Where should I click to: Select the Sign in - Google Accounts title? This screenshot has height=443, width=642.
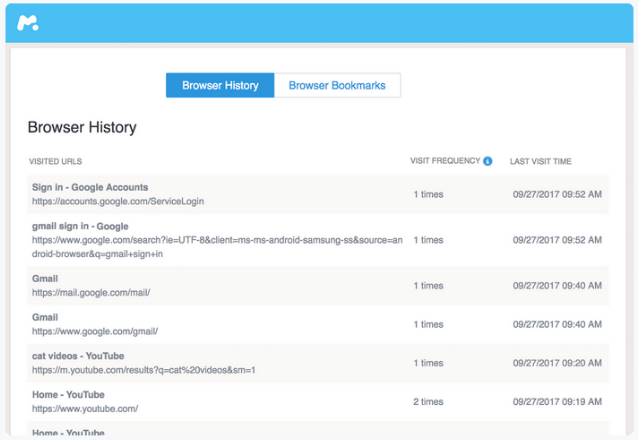pos(90,187)
